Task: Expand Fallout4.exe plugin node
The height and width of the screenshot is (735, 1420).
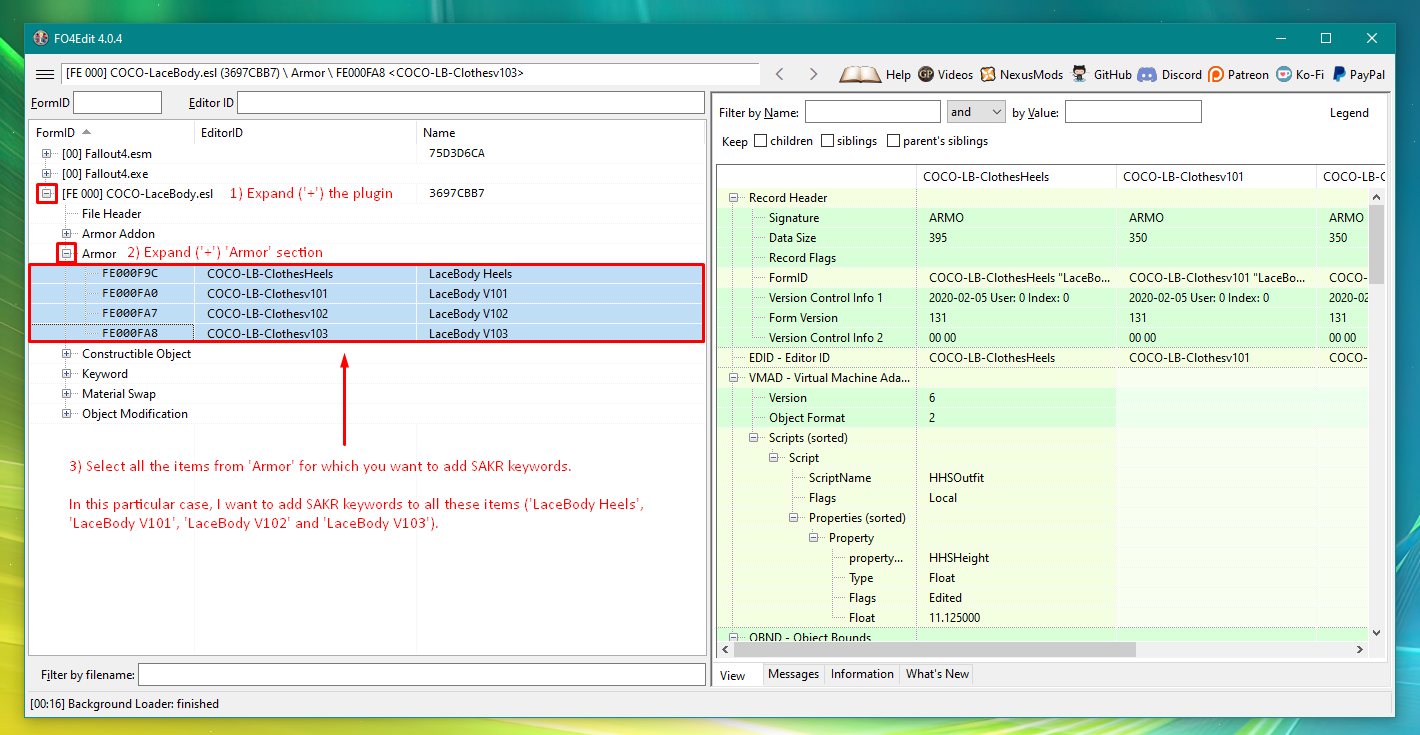Action: tap(47, 174)
